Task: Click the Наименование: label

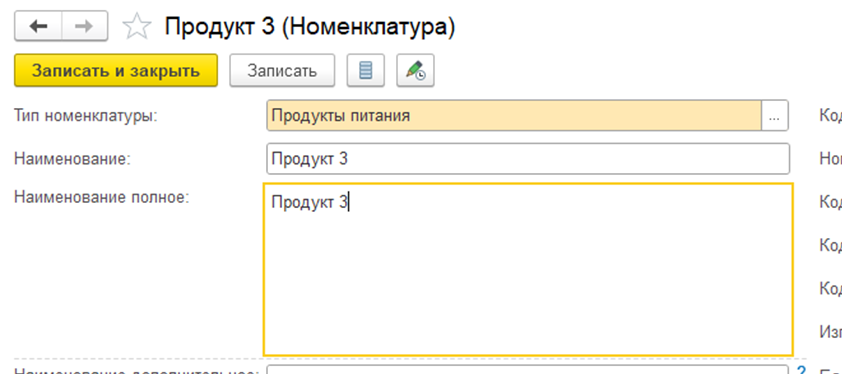Action: click(x=72, y=159)
